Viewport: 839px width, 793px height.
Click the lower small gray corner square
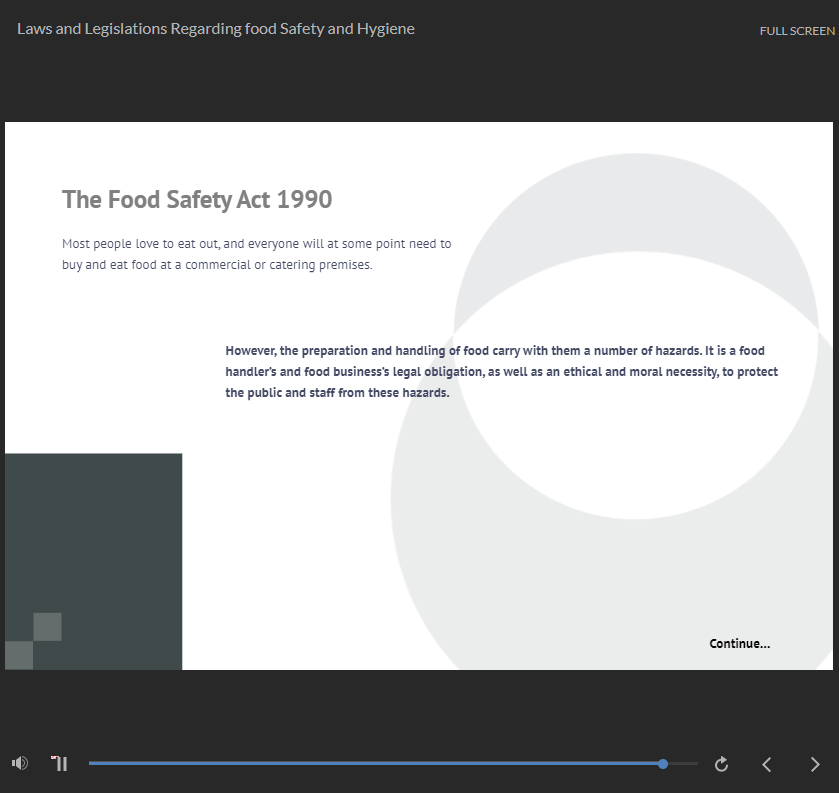(x=19, y=655)
